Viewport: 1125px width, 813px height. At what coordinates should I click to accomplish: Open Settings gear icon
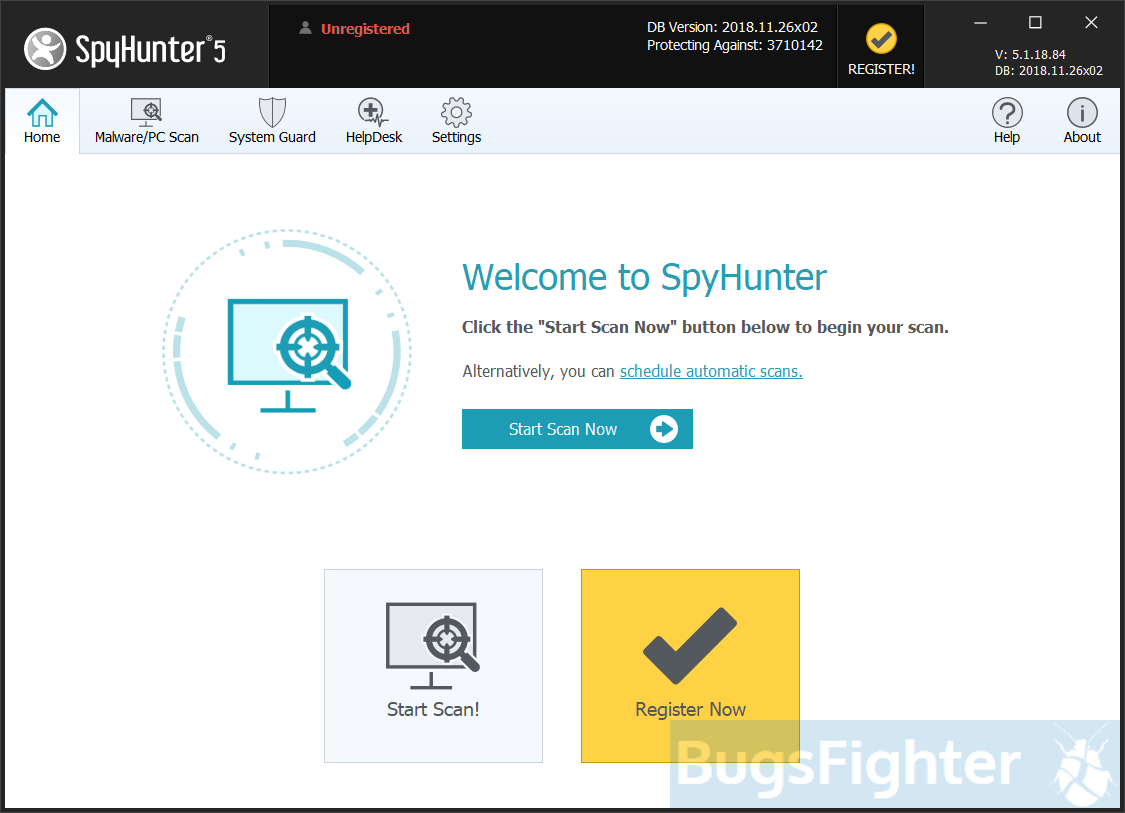pos(456,112)
